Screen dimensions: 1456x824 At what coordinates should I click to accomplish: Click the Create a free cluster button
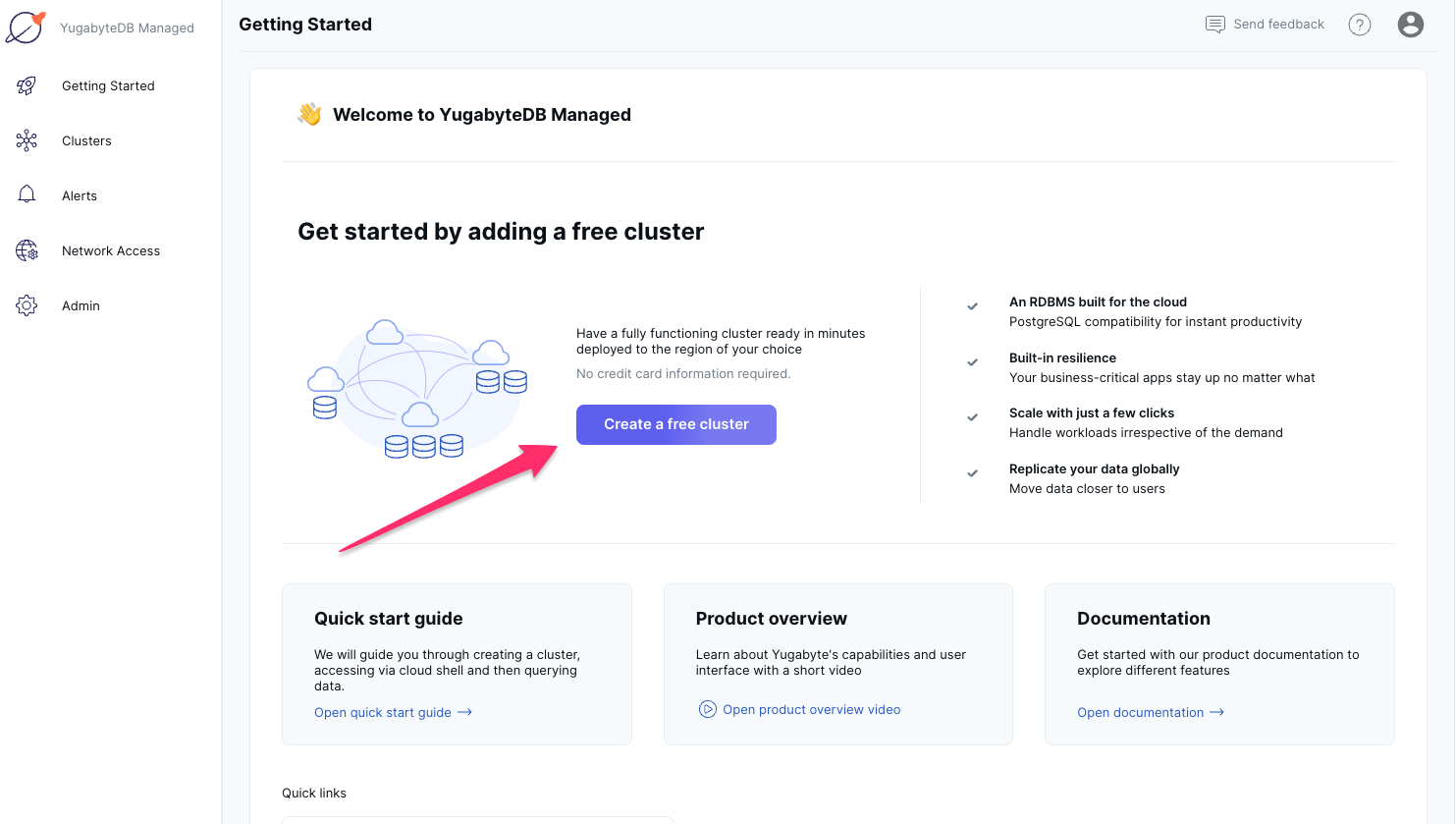point(675,424)
